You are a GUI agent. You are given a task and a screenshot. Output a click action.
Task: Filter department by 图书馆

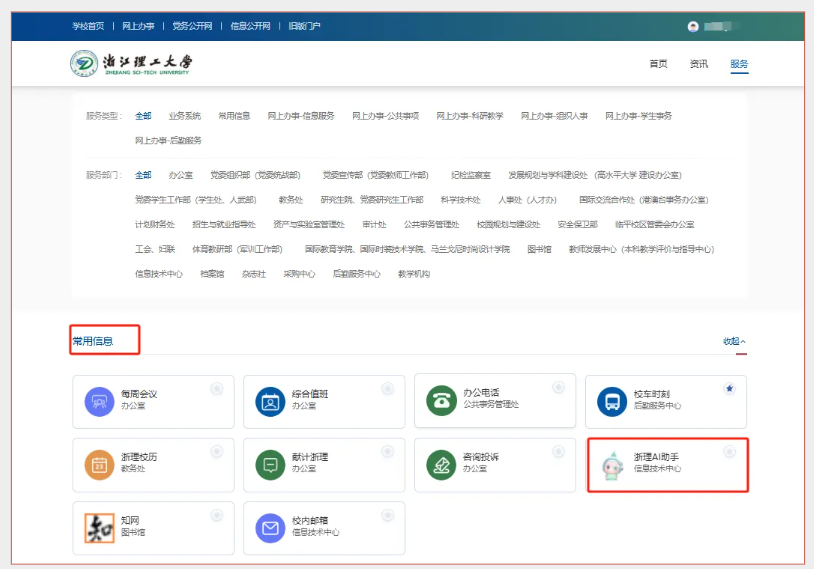click(539, 249)
